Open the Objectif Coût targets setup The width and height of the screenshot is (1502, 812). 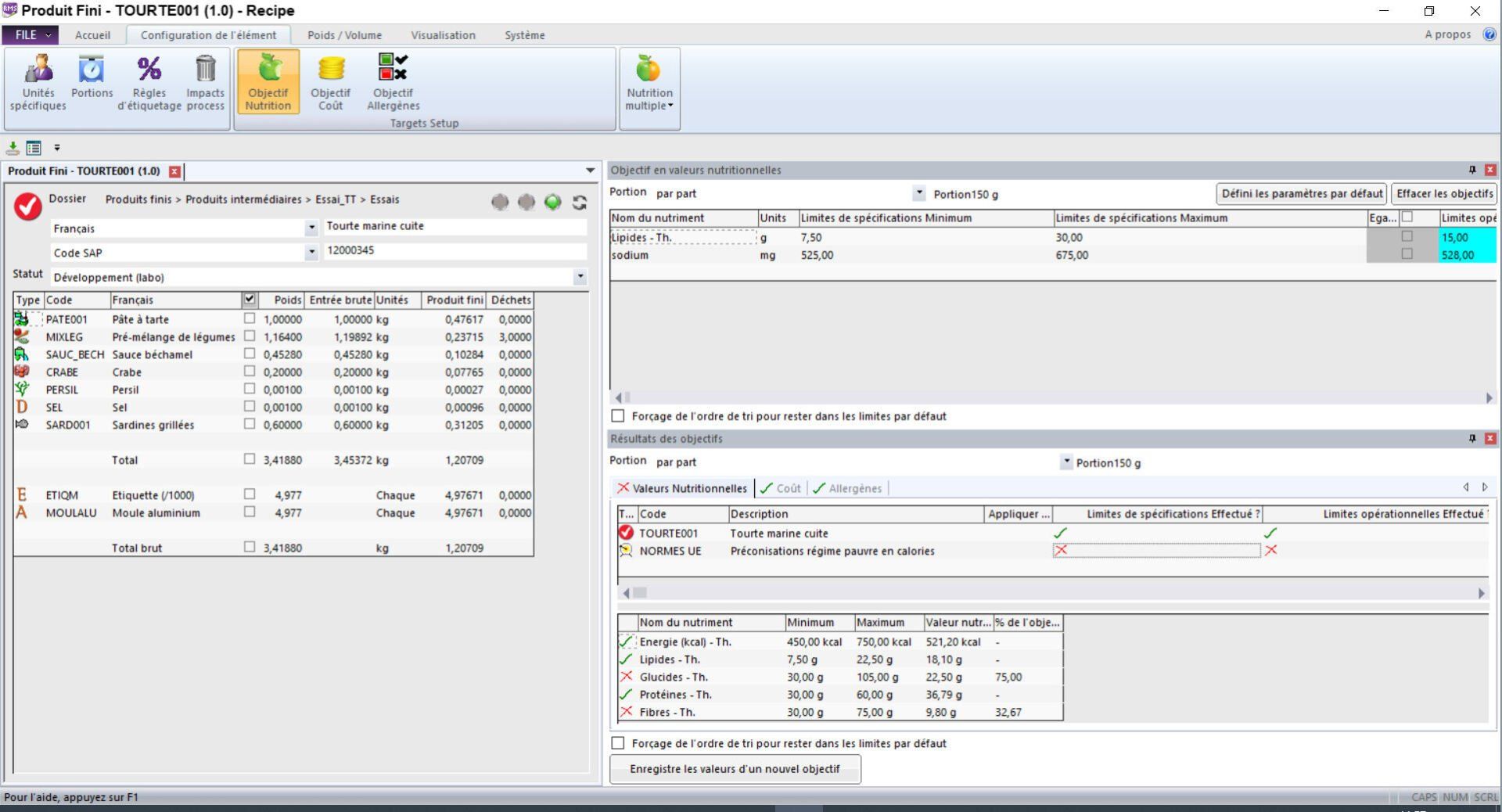pyautogui.click(x=330, y=81)
